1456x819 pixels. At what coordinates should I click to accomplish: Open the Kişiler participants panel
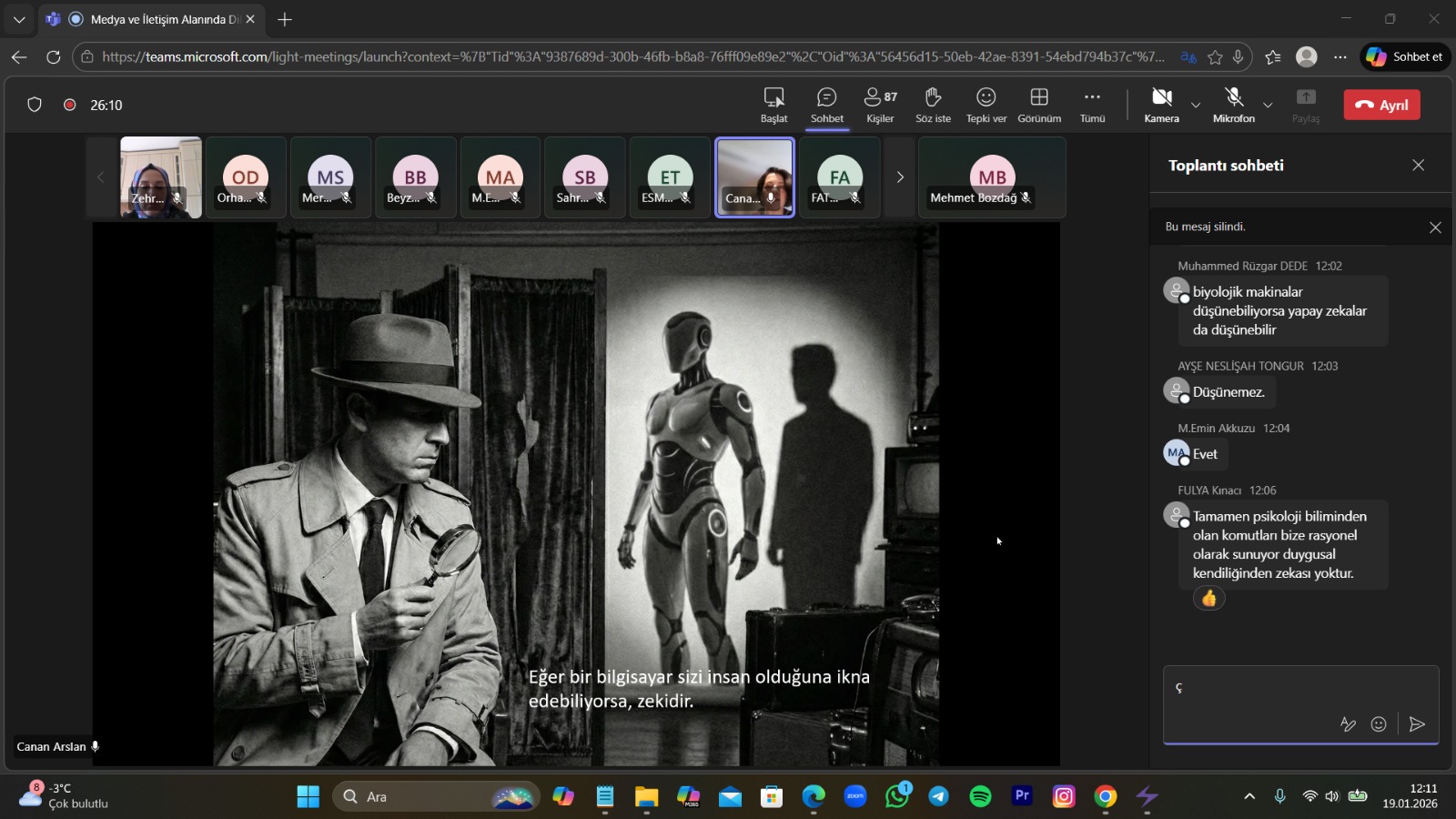point(880,105)
